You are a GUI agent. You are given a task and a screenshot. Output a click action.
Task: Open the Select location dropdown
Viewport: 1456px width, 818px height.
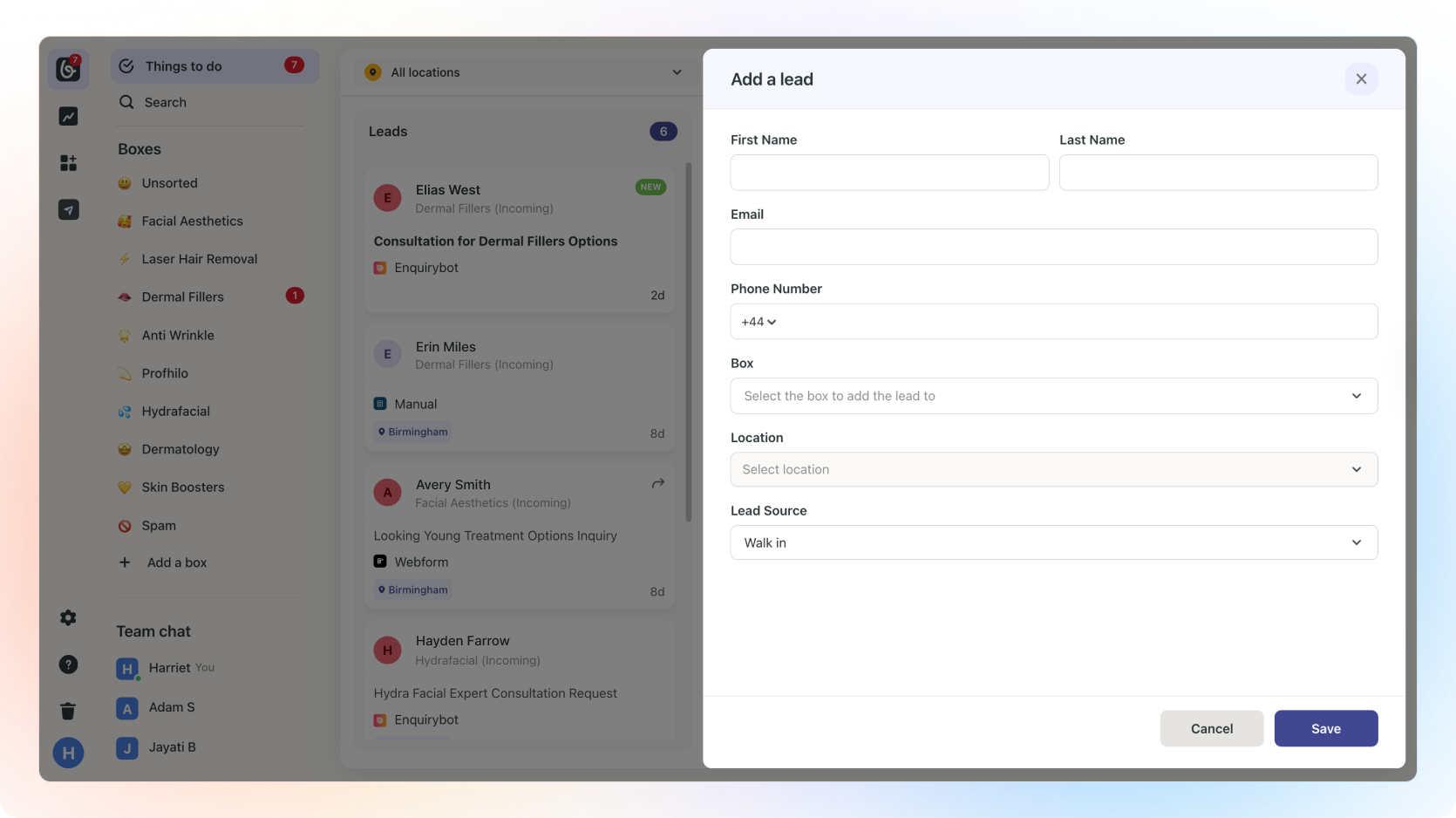[x=1054, y=469]
